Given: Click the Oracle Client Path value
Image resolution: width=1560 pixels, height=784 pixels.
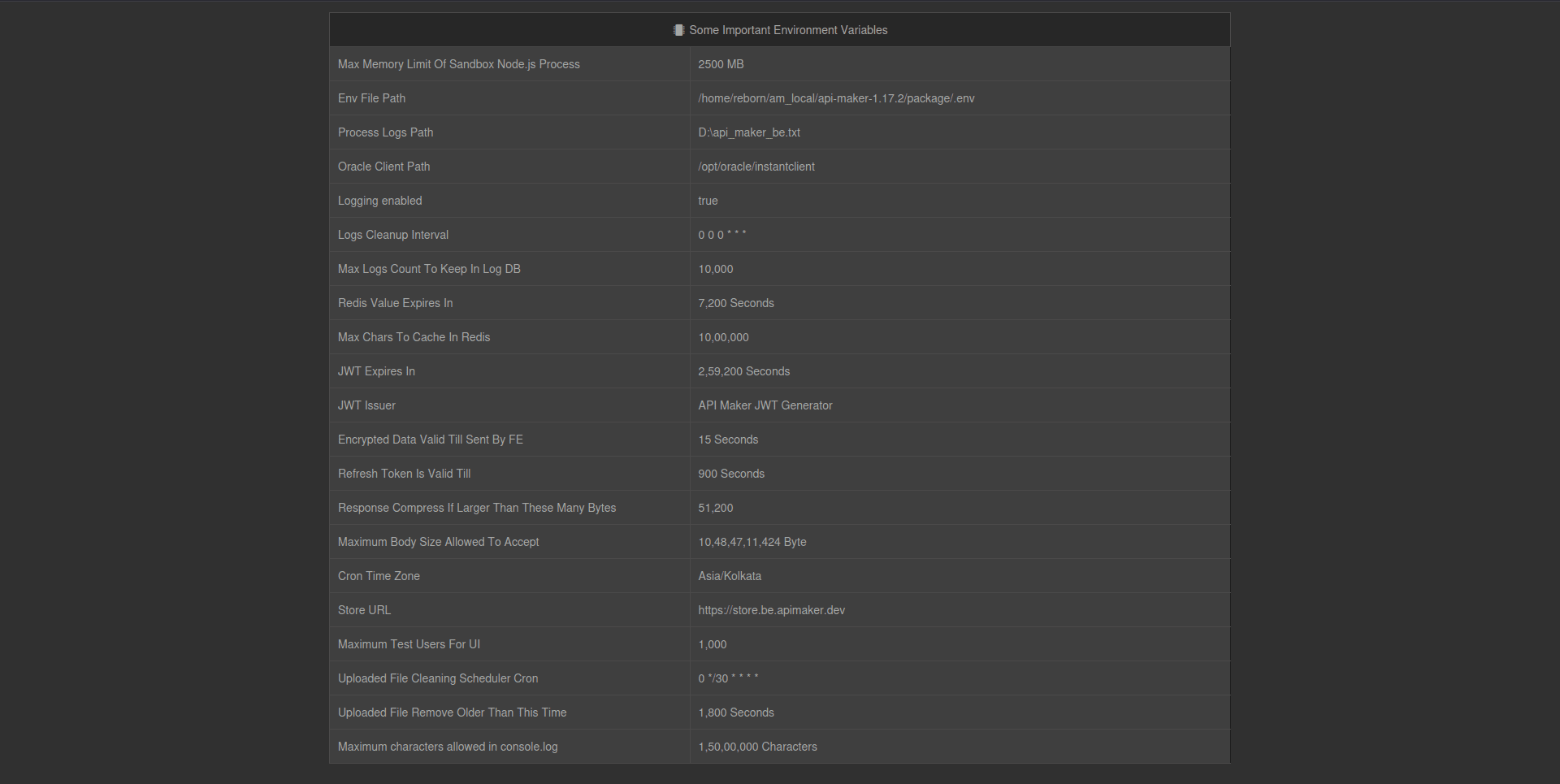Looking at the screenshot, I should click(756, 167).
